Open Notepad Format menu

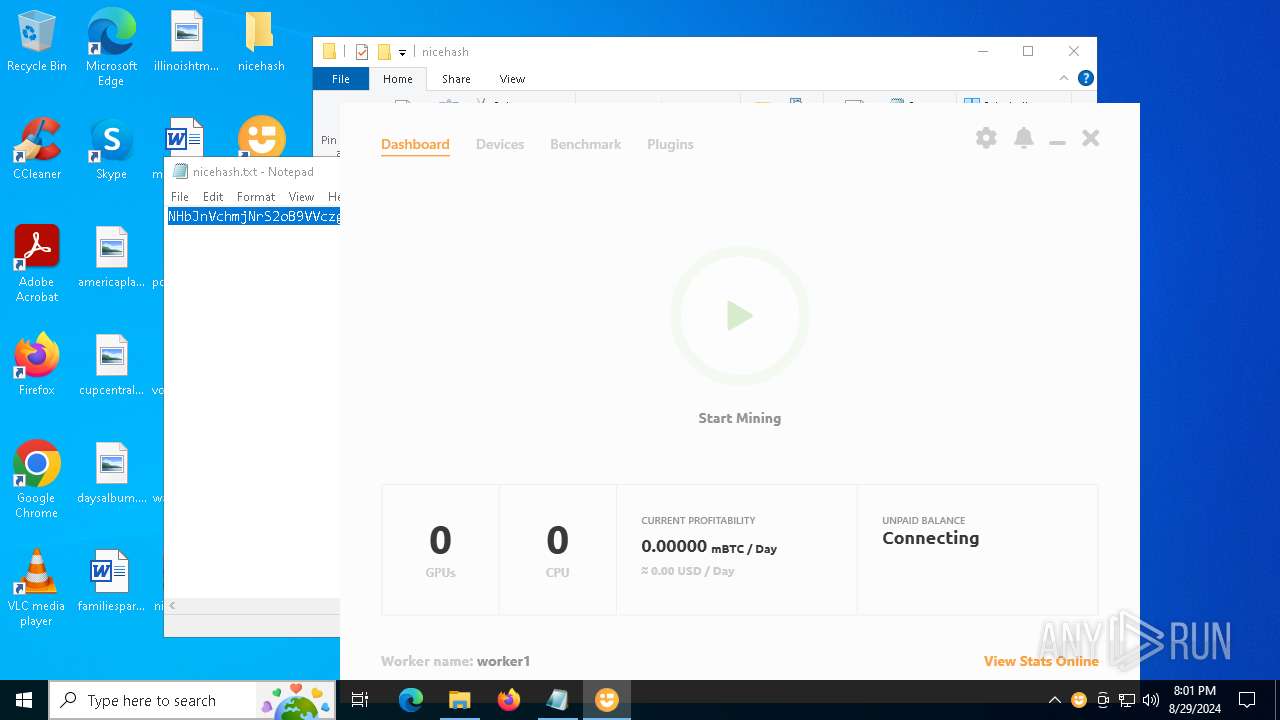256,197
